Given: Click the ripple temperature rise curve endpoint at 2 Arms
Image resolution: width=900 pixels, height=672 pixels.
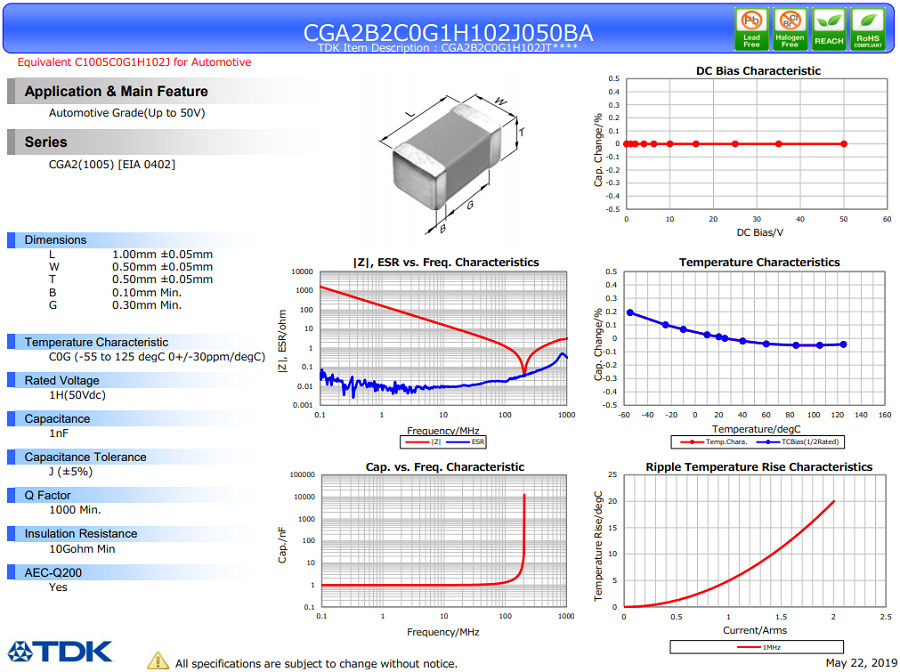Looking at the screenshot, I should pos(833,502).
